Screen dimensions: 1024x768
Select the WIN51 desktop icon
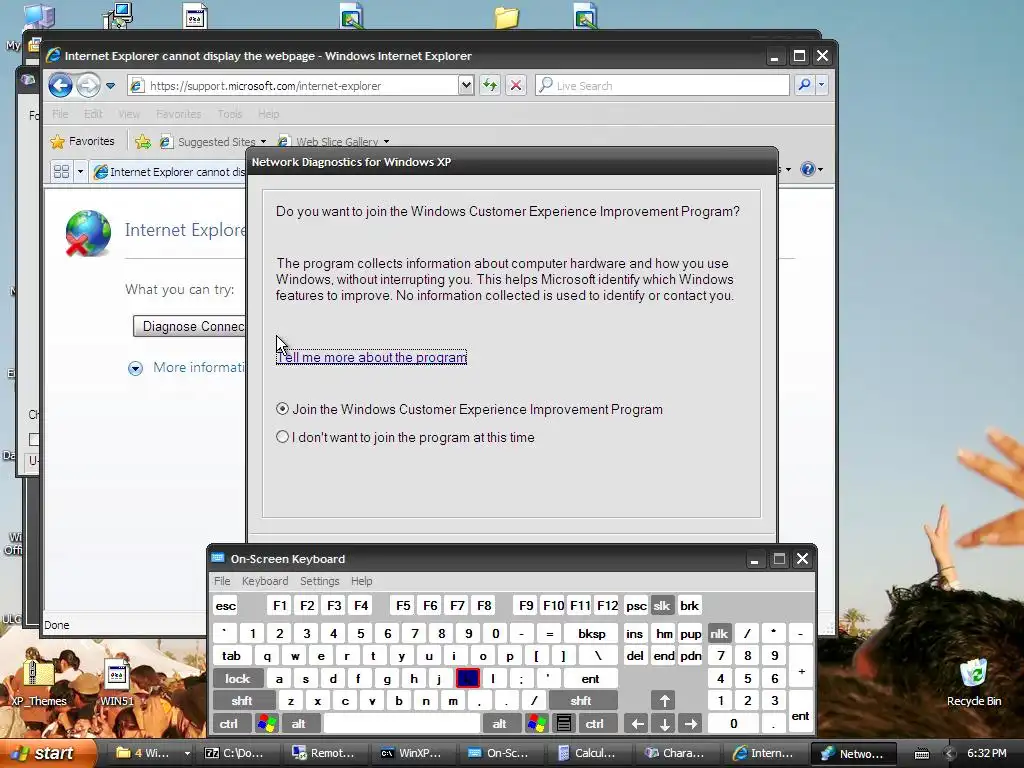coord(117,683)
